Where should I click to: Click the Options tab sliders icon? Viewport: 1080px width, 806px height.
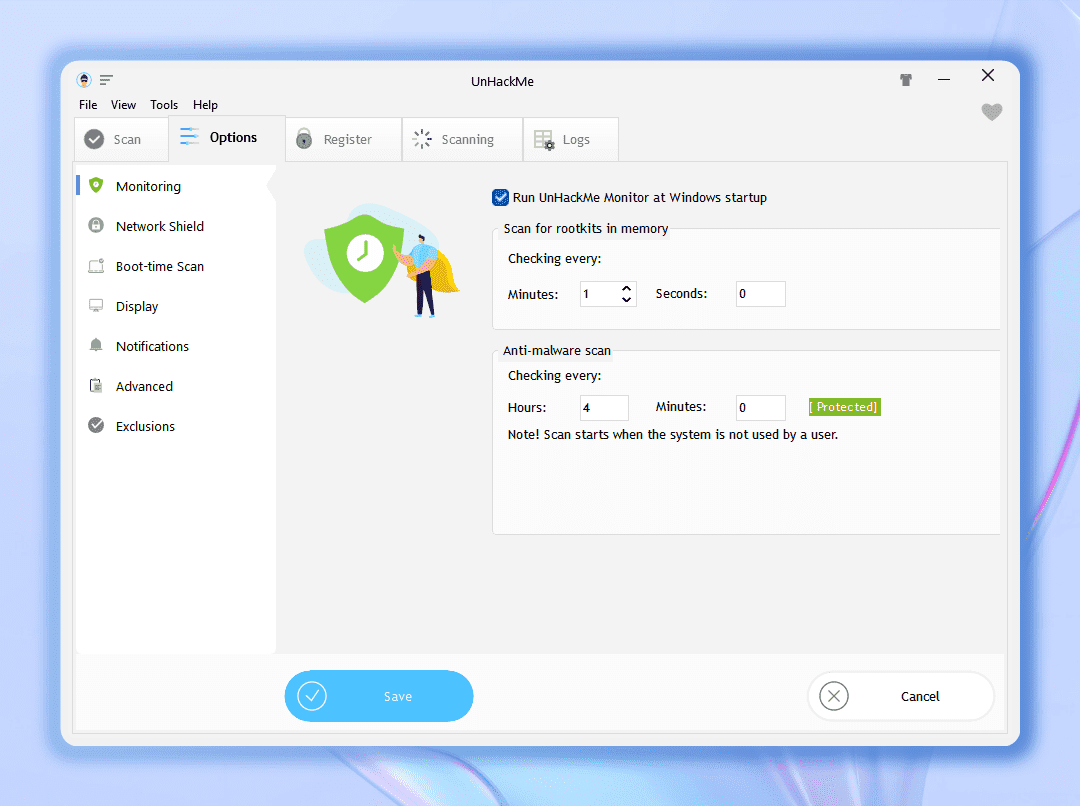(189, 136)
